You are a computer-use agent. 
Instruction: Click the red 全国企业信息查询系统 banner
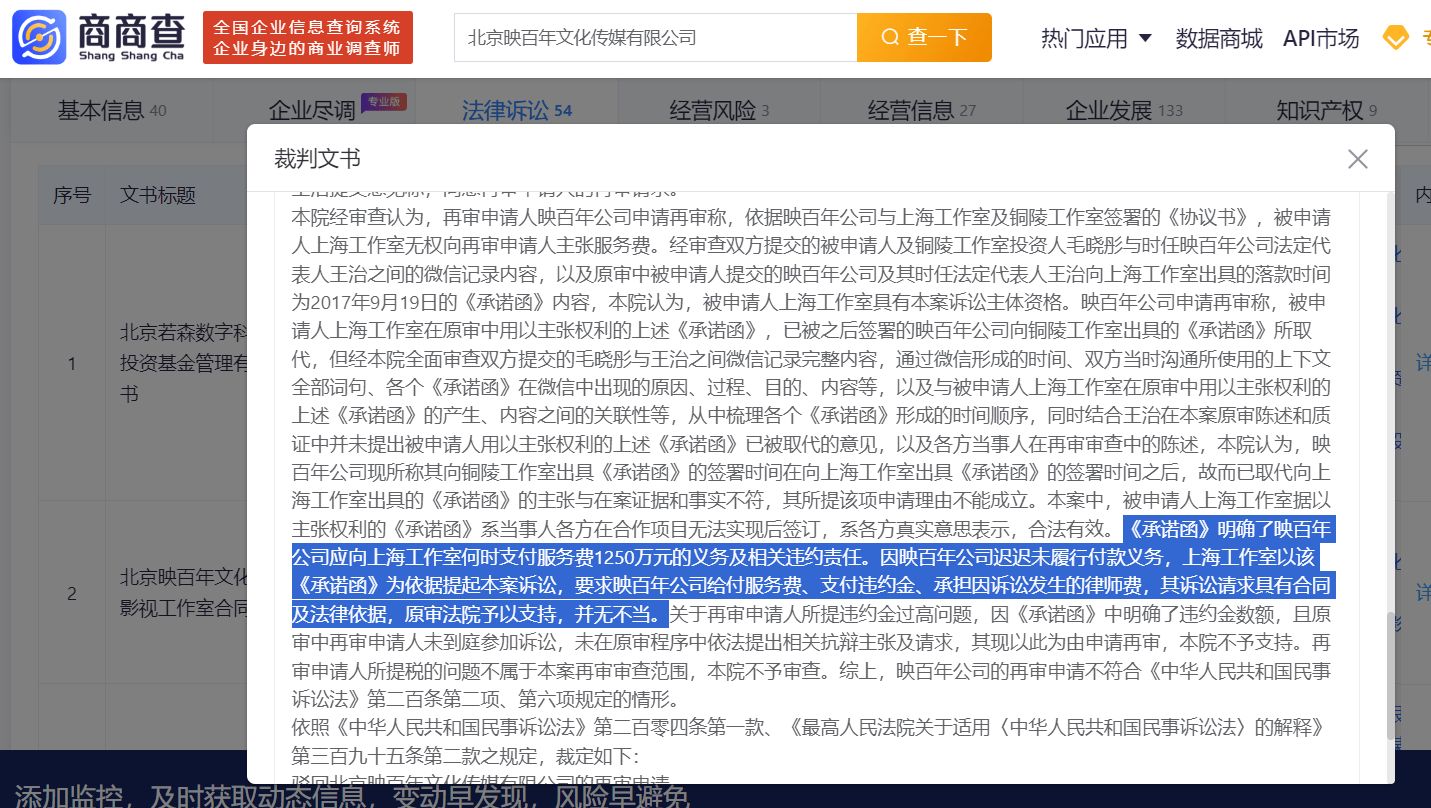tap(308, 38)
